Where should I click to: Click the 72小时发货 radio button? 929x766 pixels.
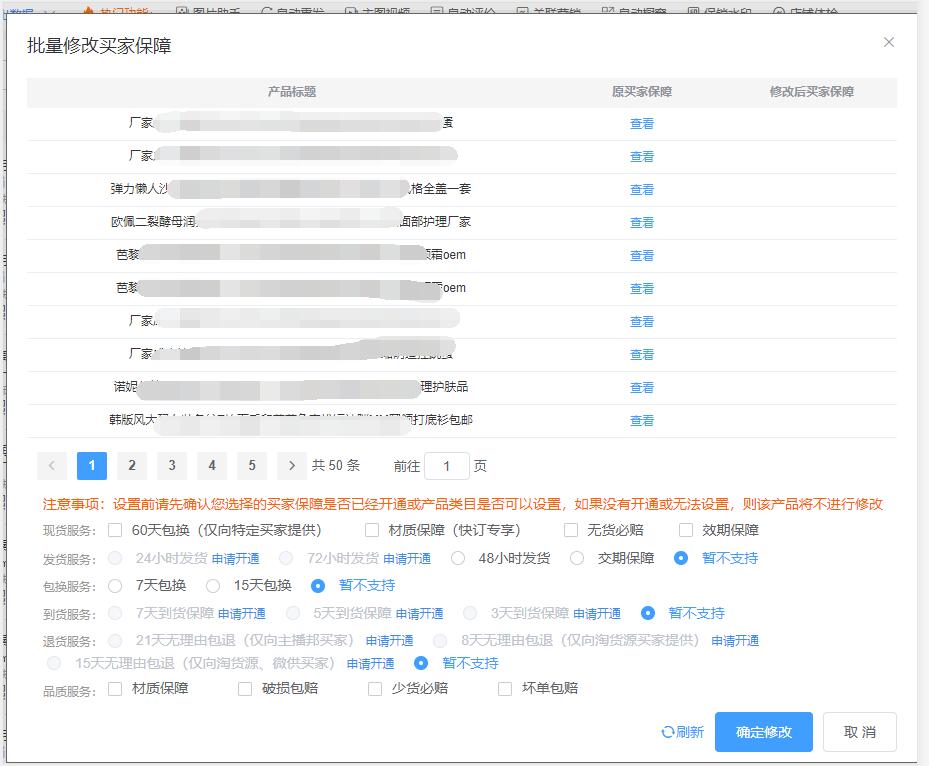point(286,558)
